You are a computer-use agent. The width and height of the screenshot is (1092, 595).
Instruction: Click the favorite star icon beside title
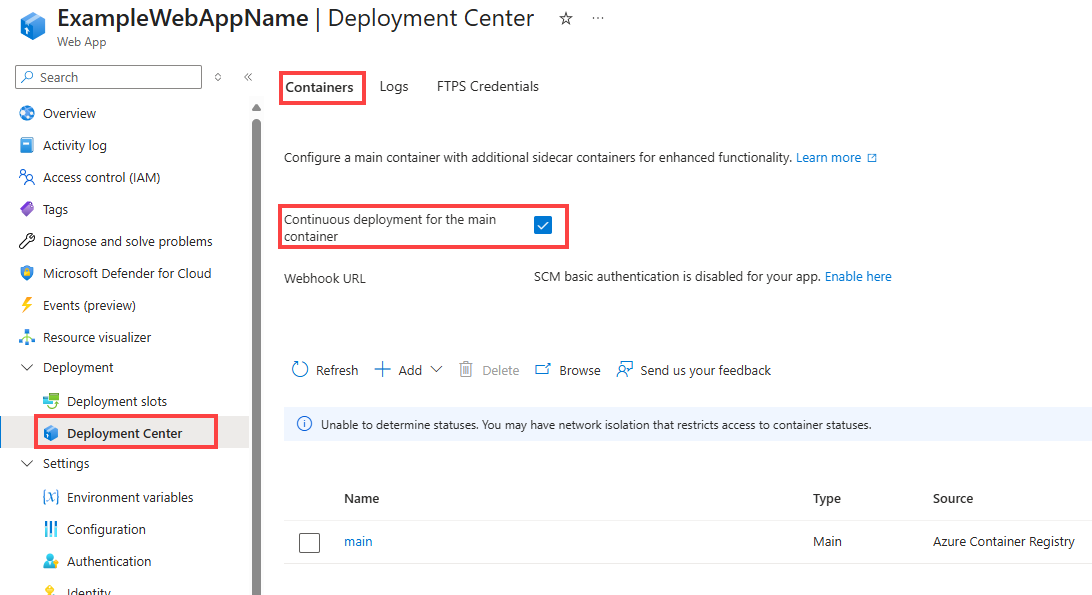click(x=566, y=18)
